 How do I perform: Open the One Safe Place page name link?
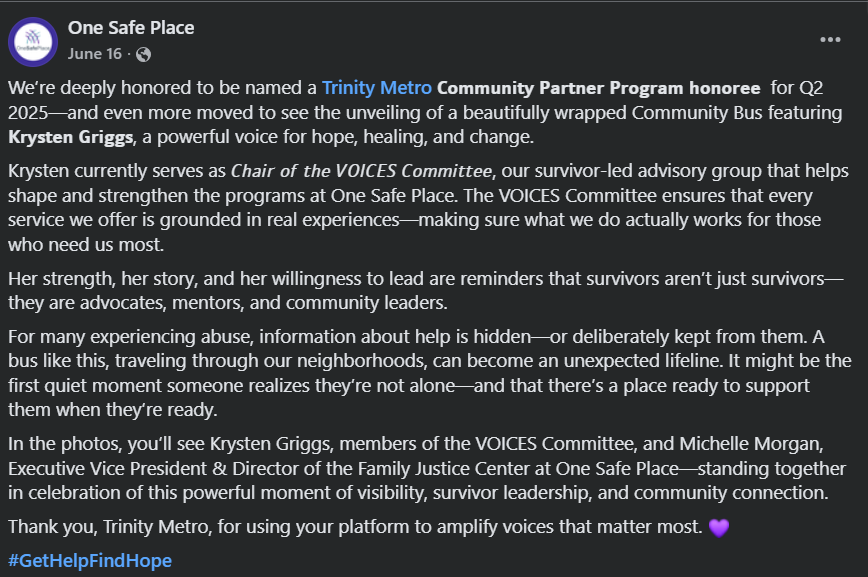pyautogui.click(x=130, y=28)
